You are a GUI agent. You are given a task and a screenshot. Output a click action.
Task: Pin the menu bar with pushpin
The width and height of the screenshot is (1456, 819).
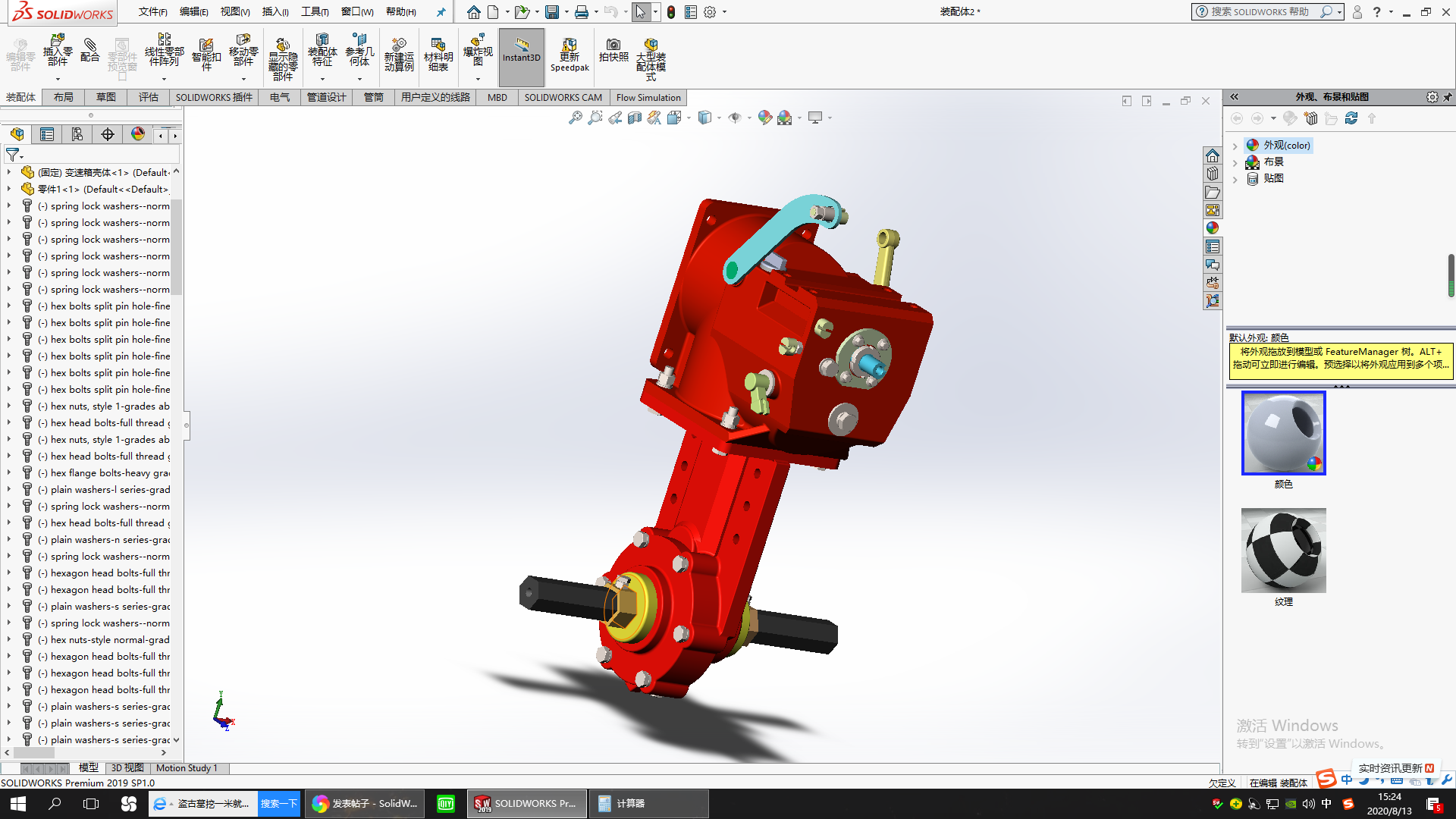[x=441, y=12]
